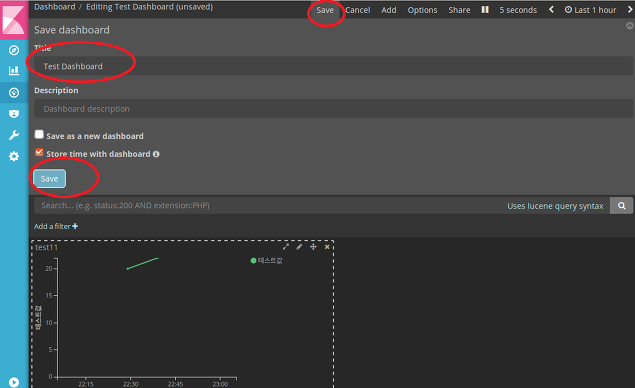
Task: Uncheck Store time with dashboard
Action: coord(39,152)
